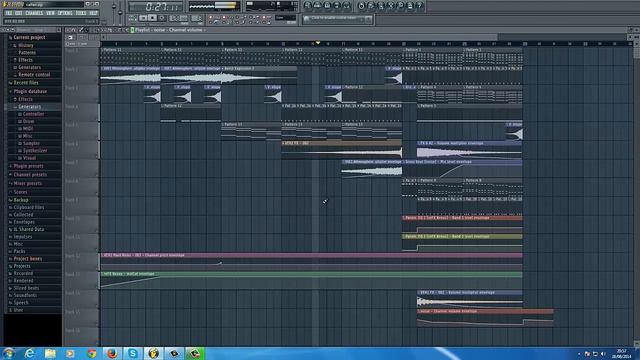
Task: Open Drum generators folder
Action: [29, 121]
